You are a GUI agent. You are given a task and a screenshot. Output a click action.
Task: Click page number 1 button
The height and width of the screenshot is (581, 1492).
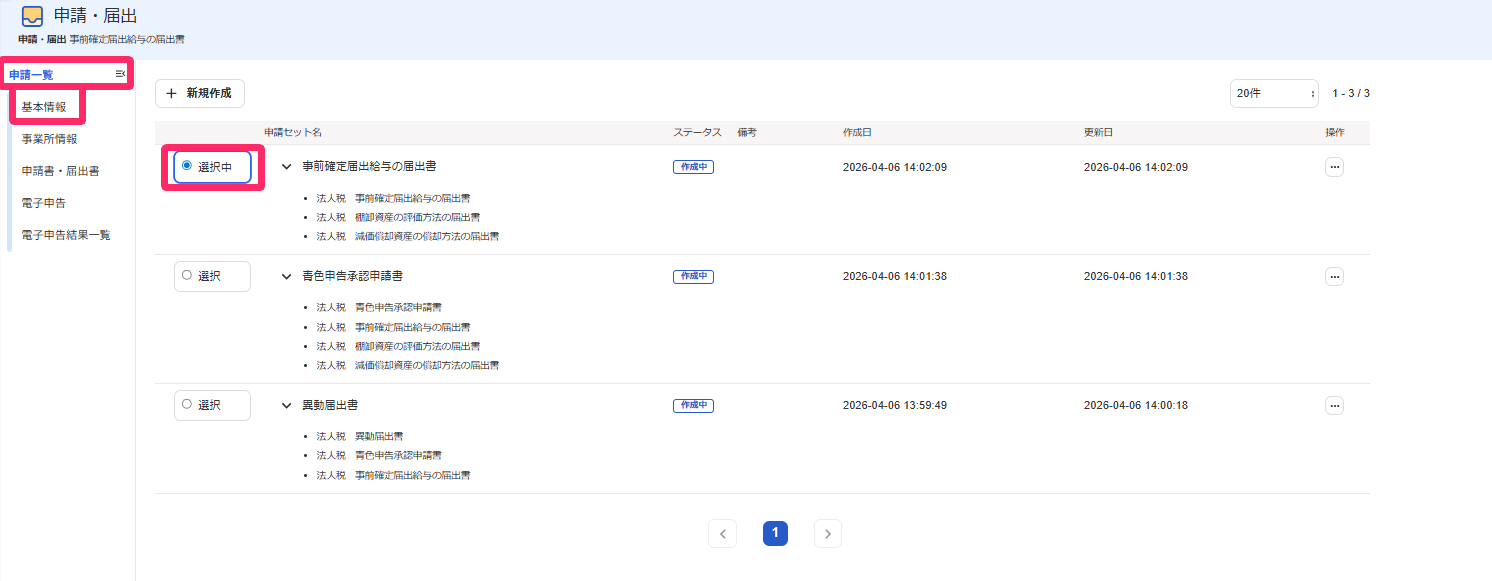775,533
